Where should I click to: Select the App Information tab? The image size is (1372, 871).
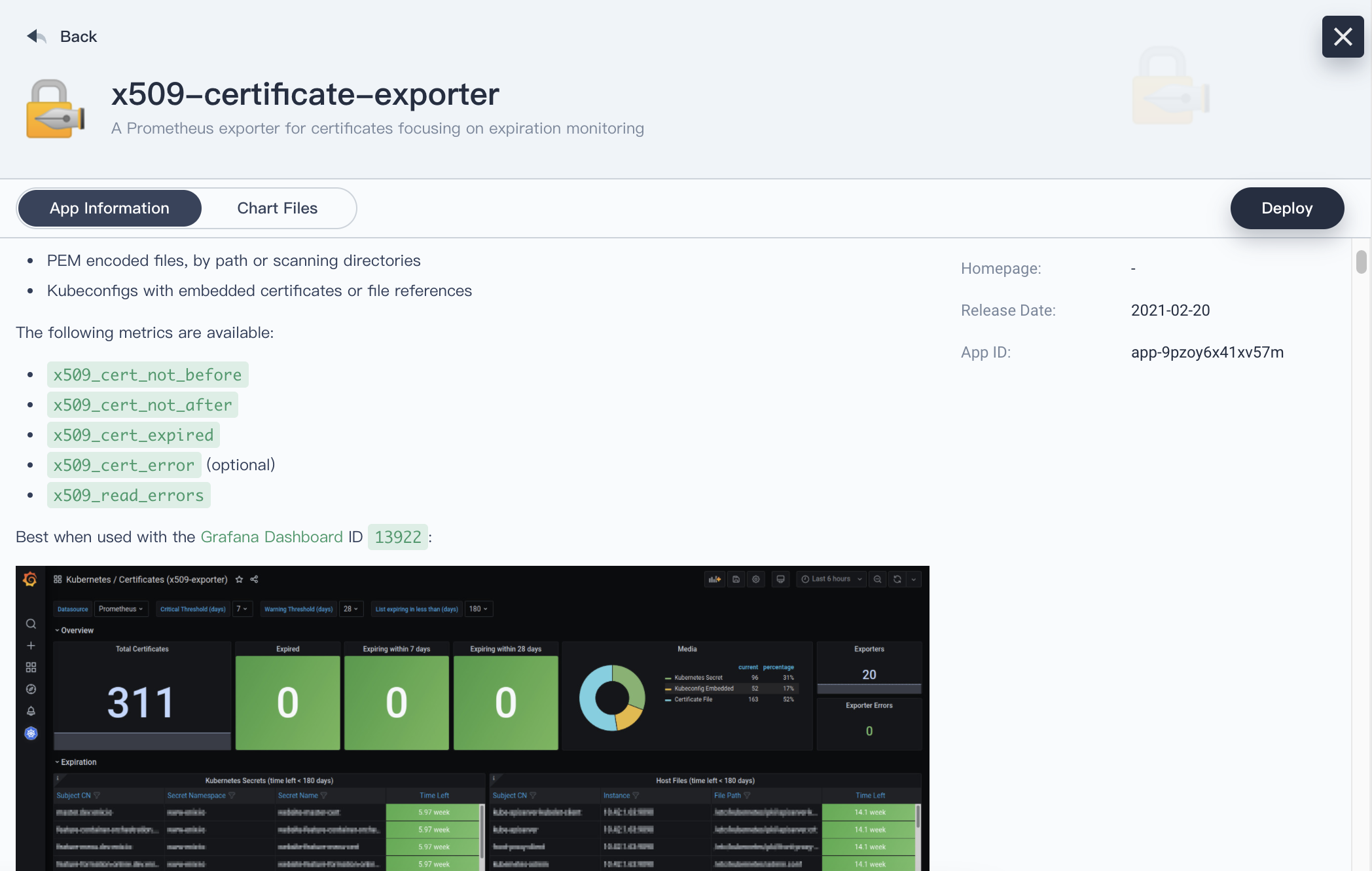109,208
